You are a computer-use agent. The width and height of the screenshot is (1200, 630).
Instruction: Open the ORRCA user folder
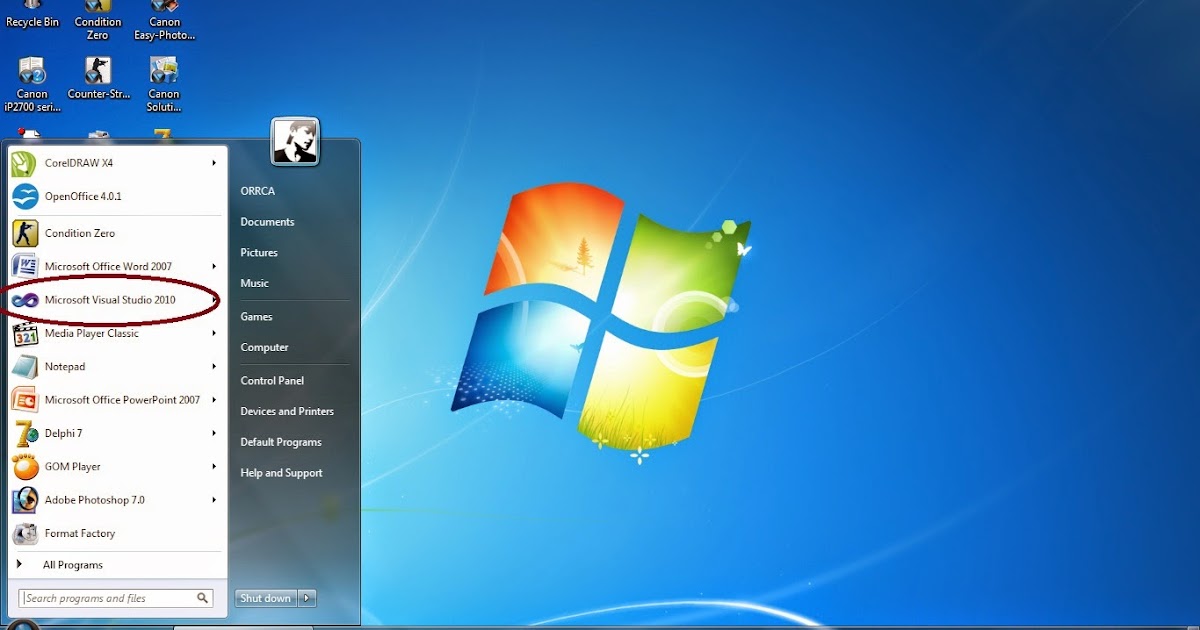pos(257,191)
